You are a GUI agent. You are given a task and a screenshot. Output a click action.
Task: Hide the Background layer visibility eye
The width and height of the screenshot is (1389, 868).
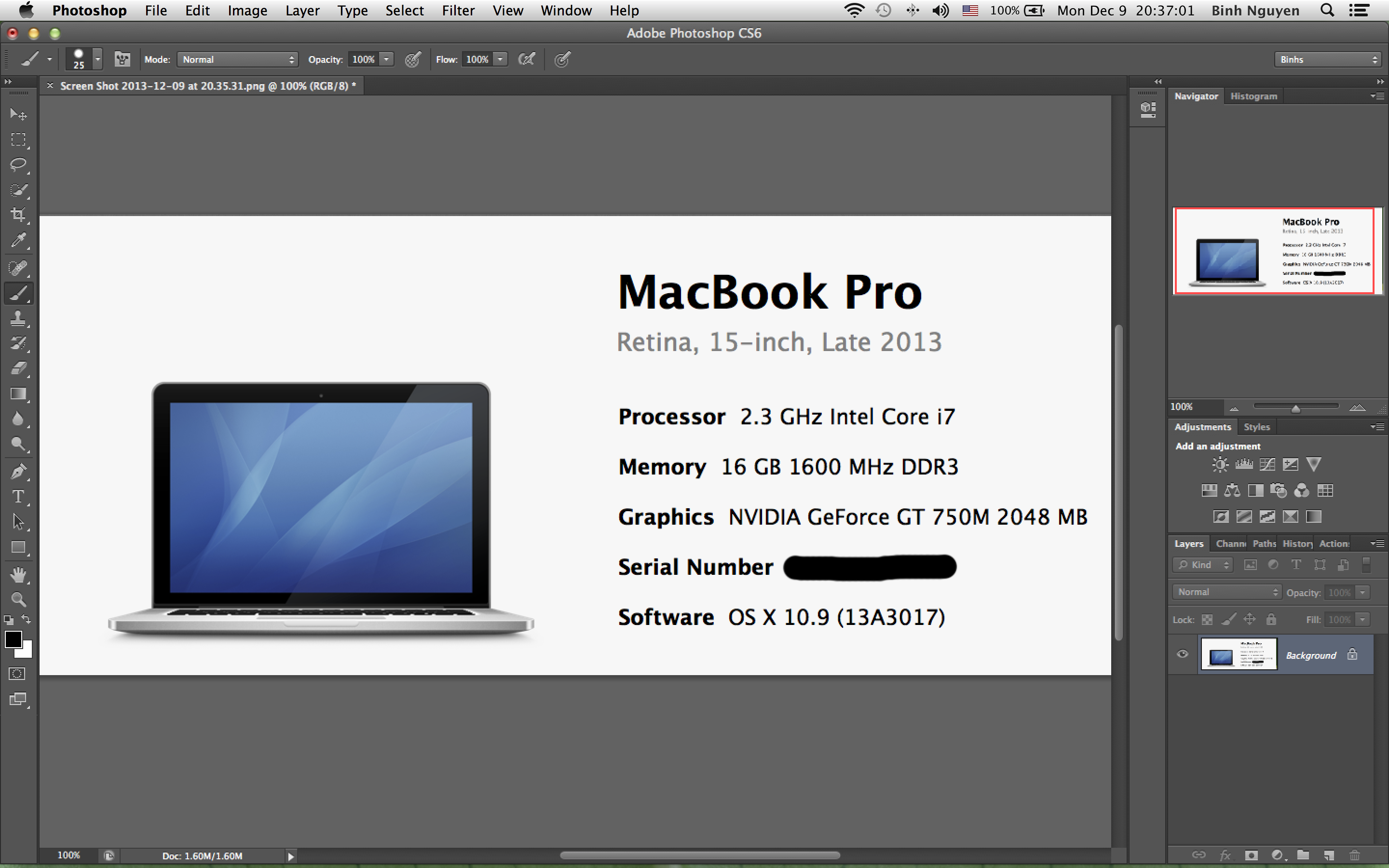coord(1183,654)
